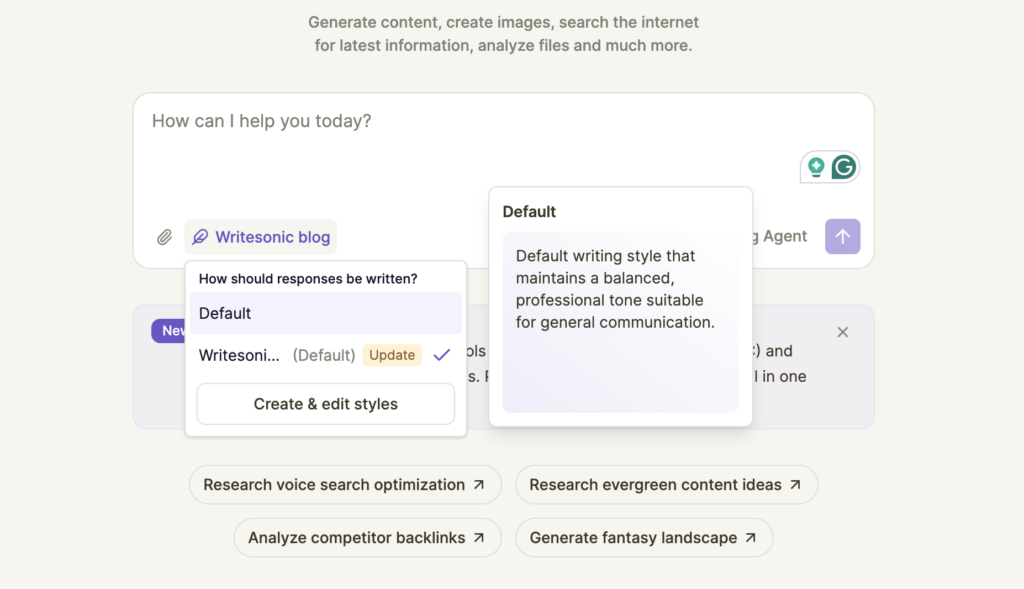The width and height of the screenshot is (1024, 589).
Task: Click the purple send arrow button
Action: tap(842, 236)
